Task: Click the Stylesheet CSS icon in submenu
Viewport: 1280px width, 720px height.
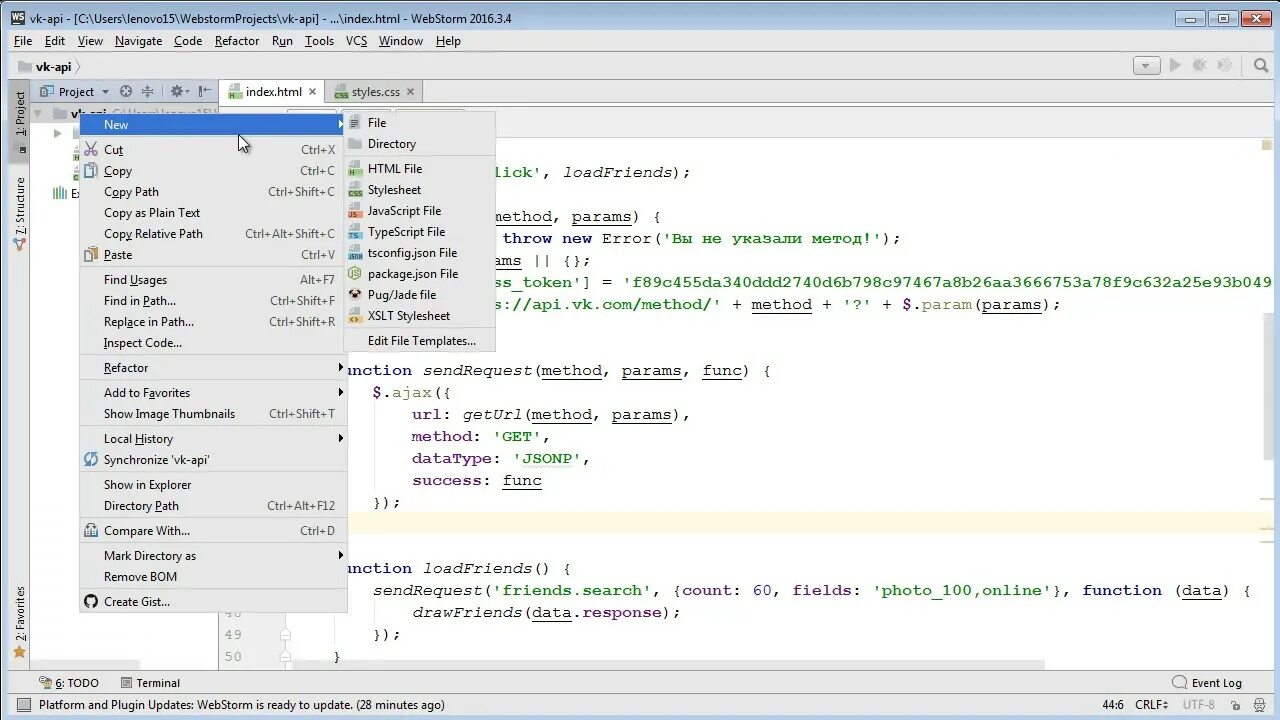Action: 355,190
